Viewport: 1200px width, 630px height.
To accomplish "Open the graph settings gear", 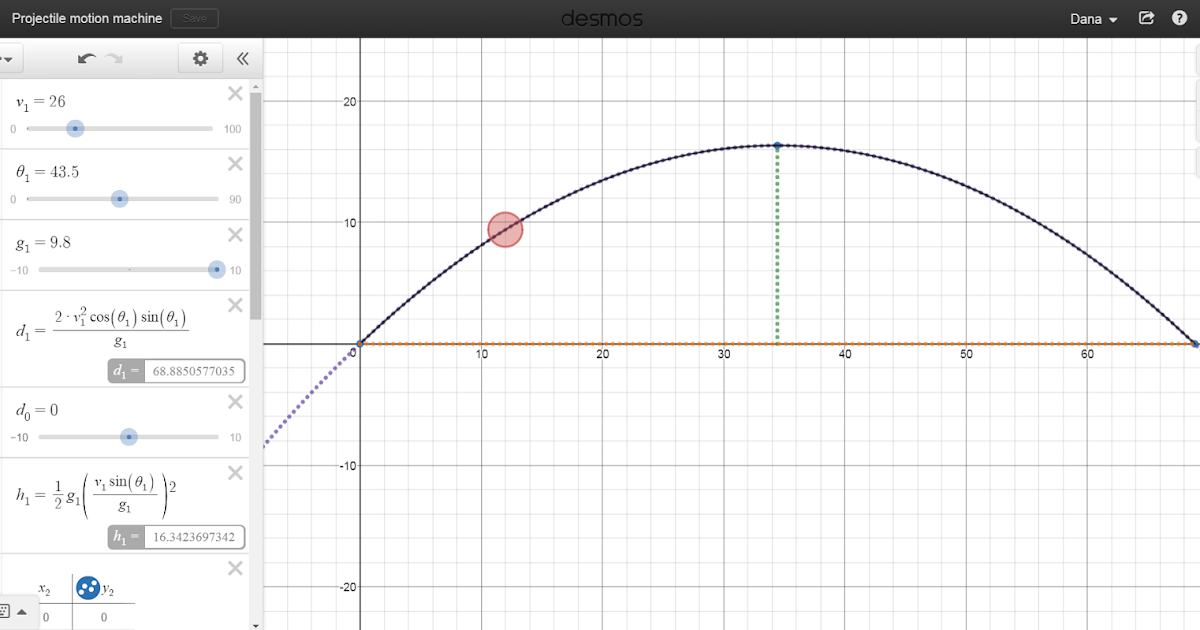I will pos(200,58).
